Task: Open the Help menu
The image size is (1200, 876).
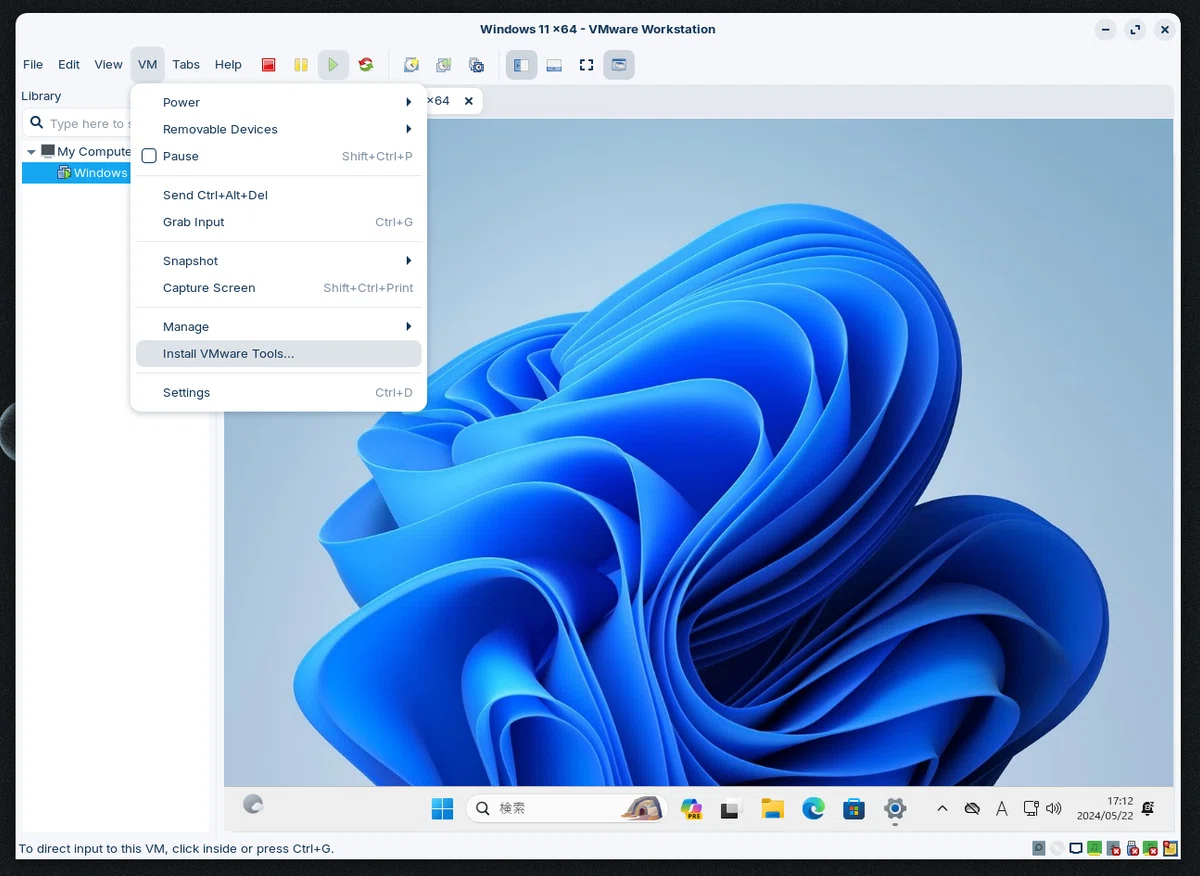Action: (x=228, y=64)
